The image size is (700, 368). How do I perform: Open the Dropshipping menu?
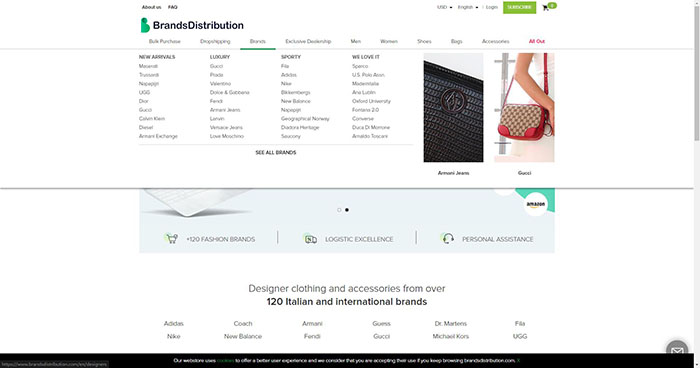coord(215,41)
